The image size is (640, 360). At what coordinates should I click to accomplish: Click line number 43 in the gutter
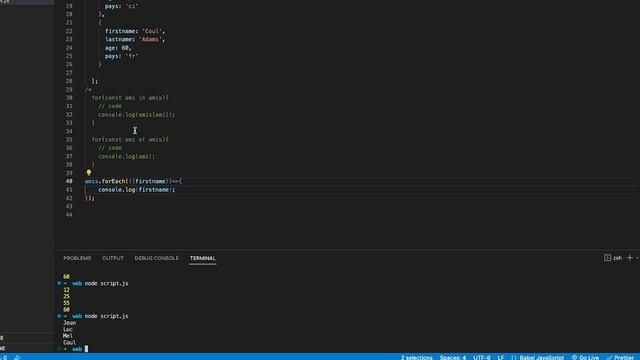pos(69,207)
